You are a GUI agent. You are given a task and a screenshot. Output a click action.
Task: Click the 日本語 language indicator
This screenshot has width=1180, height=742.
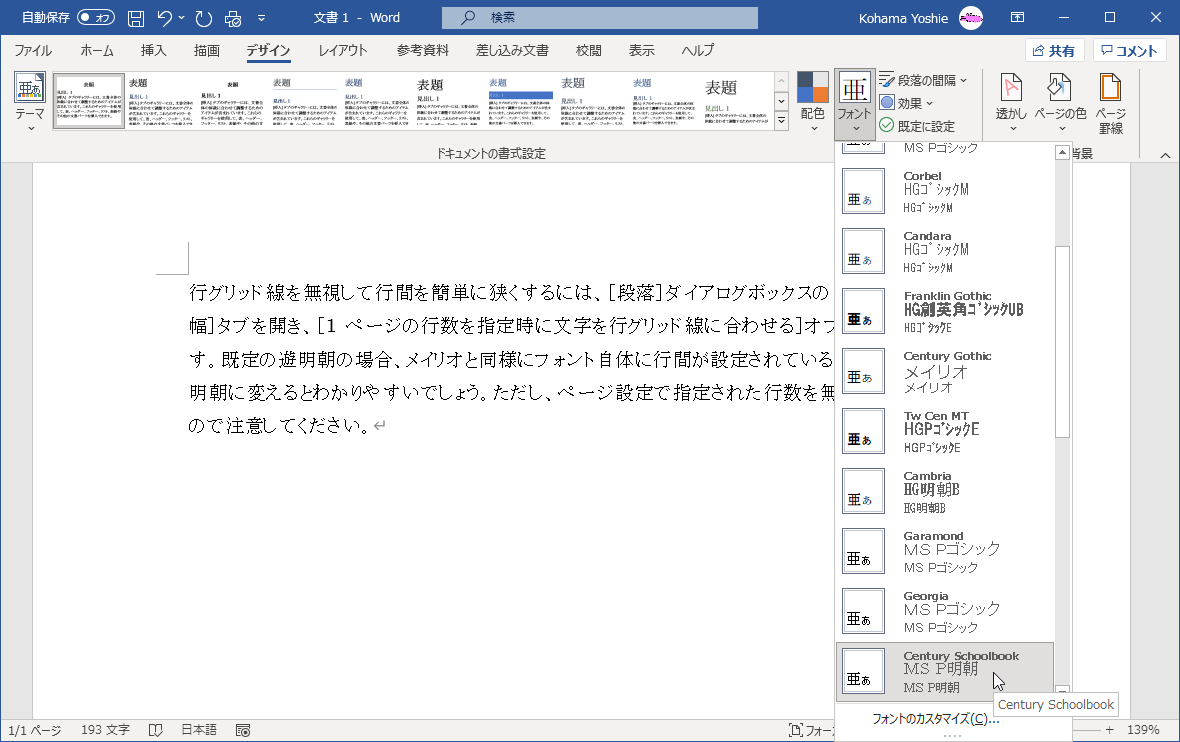coord(199,730)
